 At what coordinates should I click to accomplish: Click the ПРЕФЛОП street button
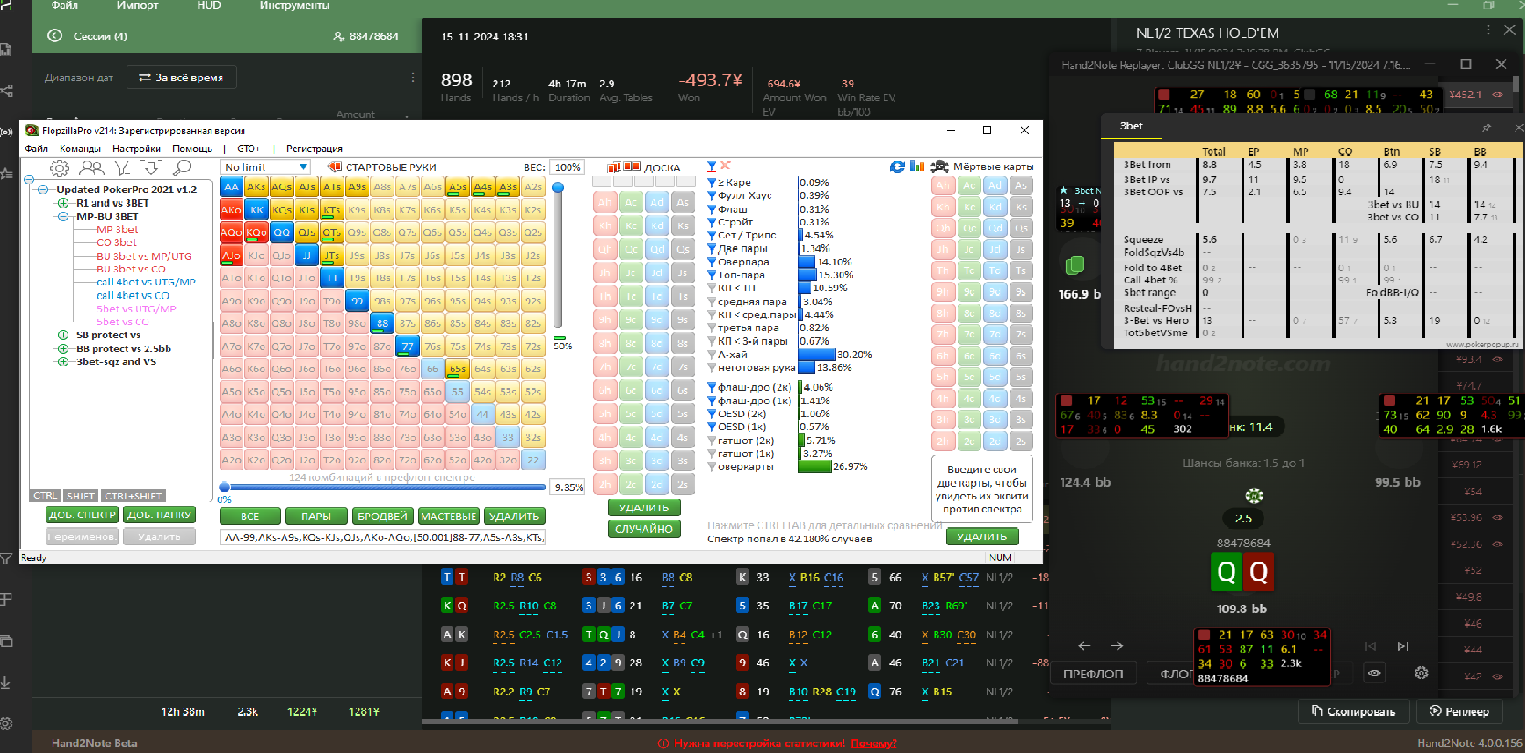(1094, 673)
